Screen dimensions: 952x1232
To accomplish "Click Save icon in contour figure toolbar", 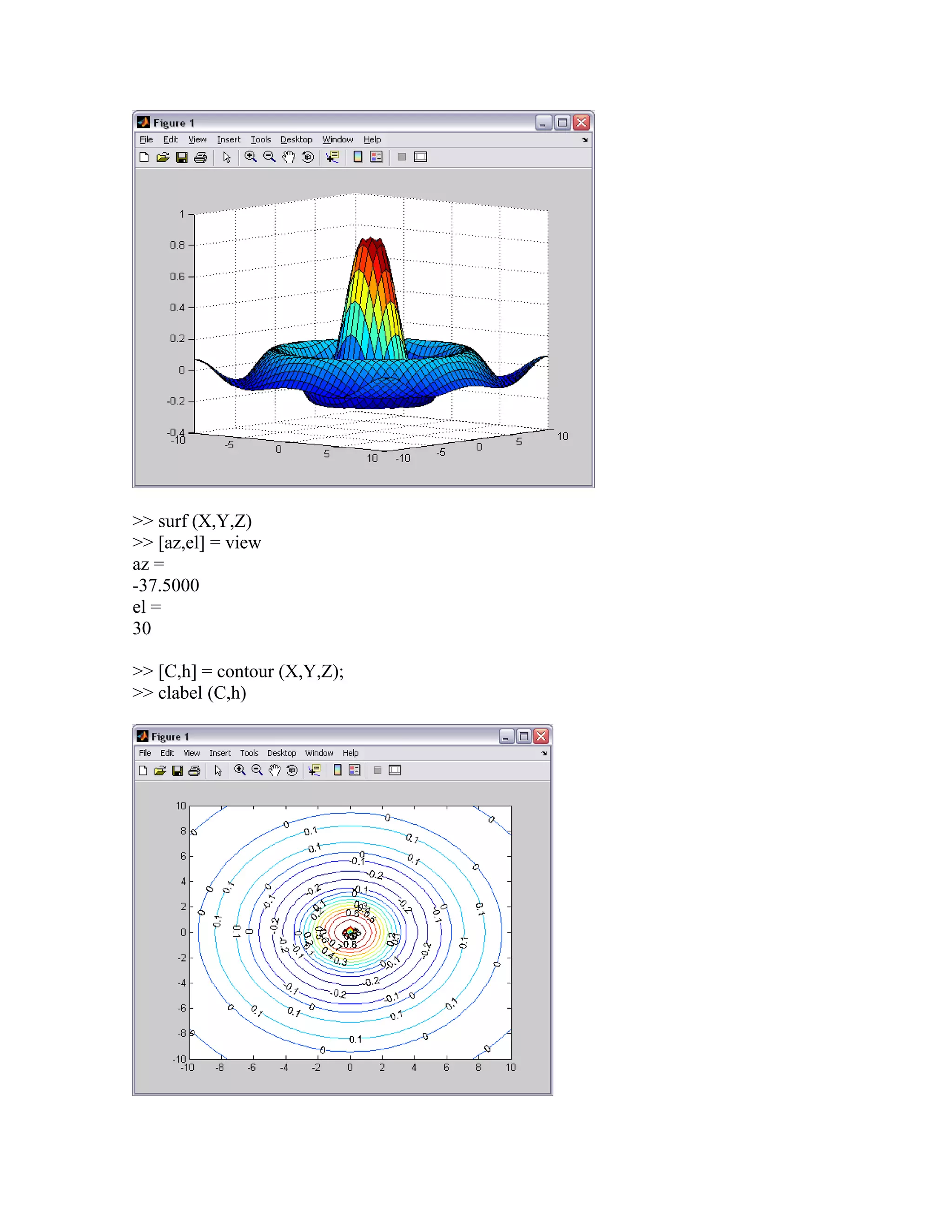I will coord(177,770).
